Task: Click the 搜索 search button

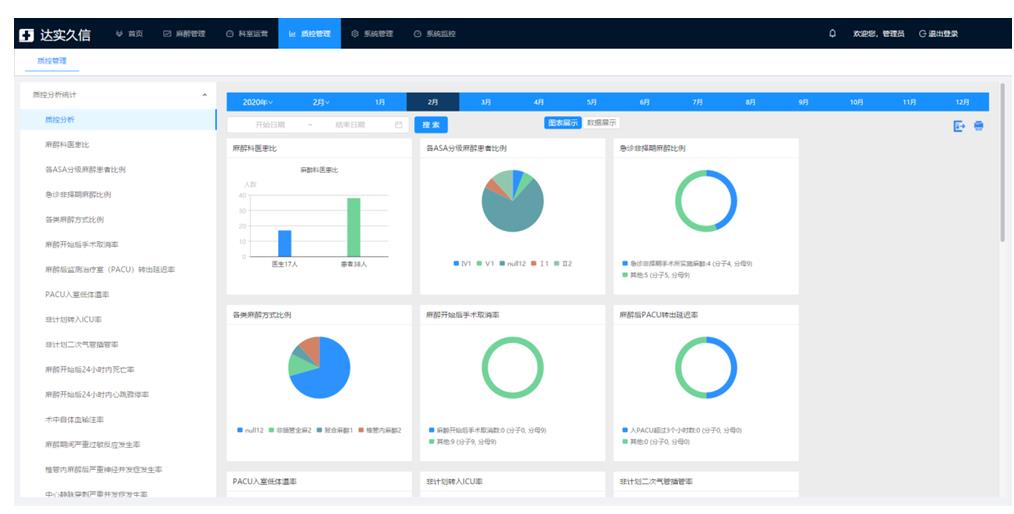Action: (x=431, y=125)
